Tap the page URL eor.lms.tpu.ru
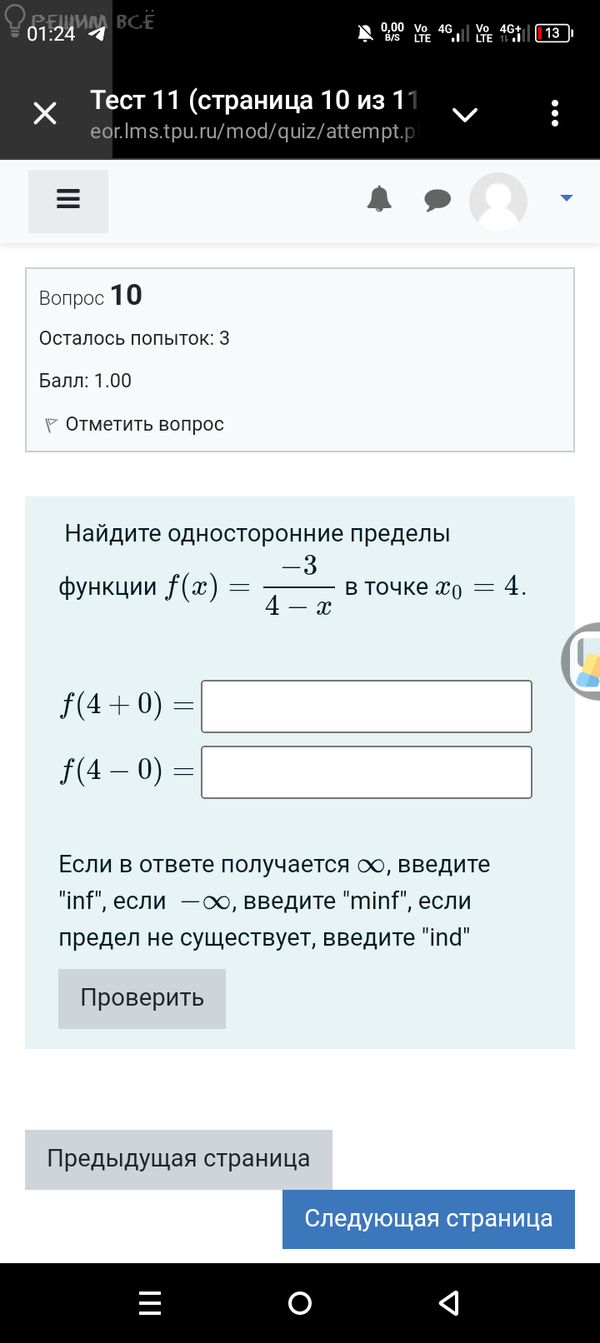The height and width of the screenshot is (1343, 600). (x=251, y=131)
